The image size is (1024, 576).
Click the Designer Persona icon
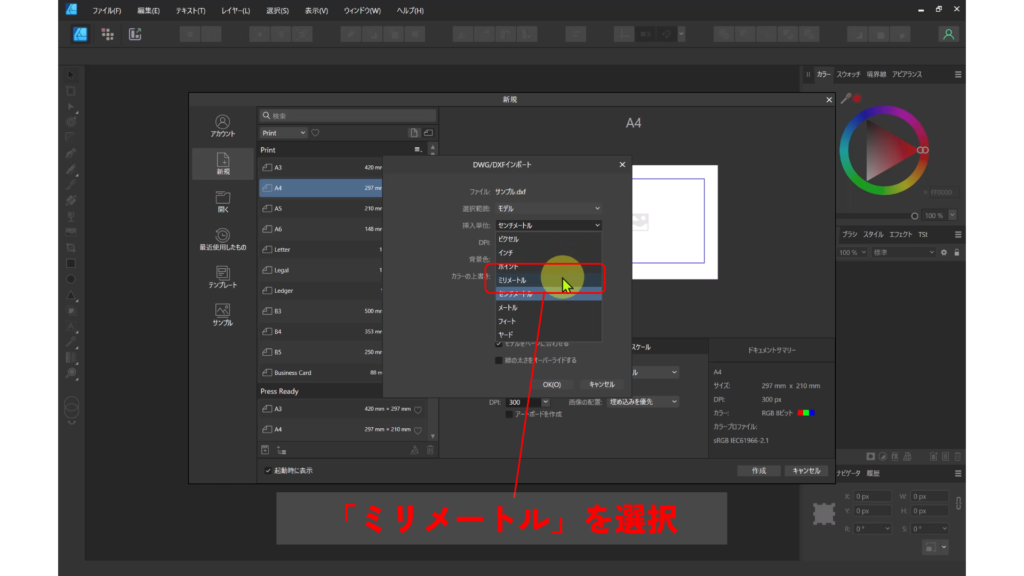coord(80,34)
